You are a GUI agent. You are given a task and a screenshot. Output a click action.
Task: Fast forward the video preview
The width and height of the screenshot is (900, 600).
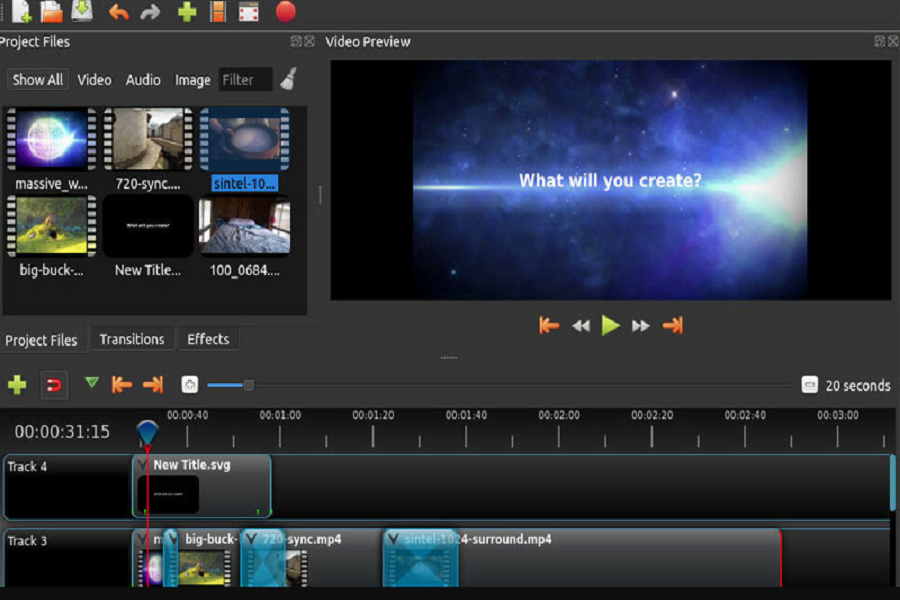tap(641, 326)
